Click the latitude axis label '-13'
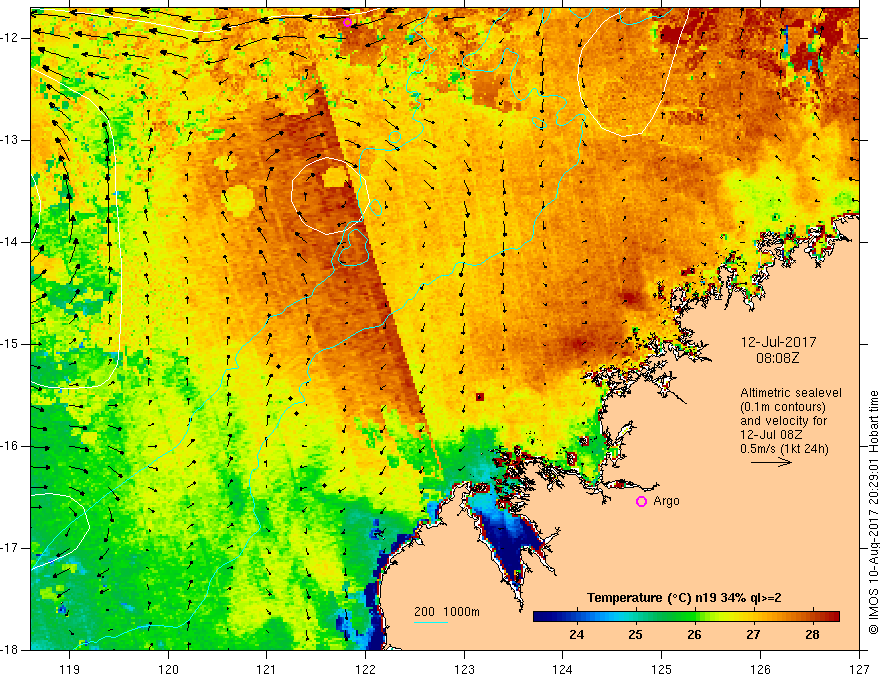 [x=11, y=140]
